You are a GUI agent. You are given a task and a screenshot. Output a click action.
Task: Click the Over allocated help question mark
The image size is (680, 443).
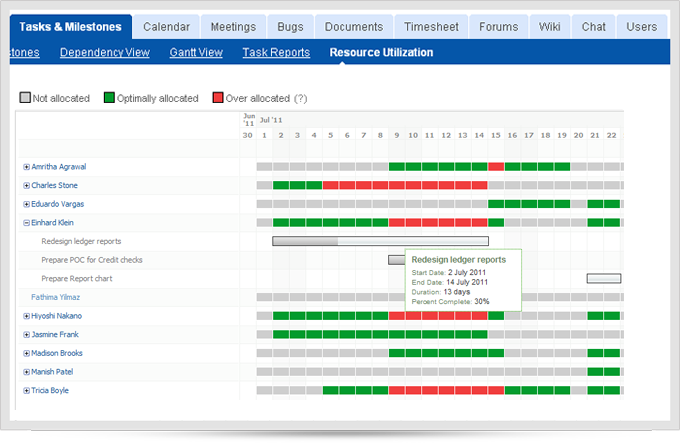(x=300, y=98)
